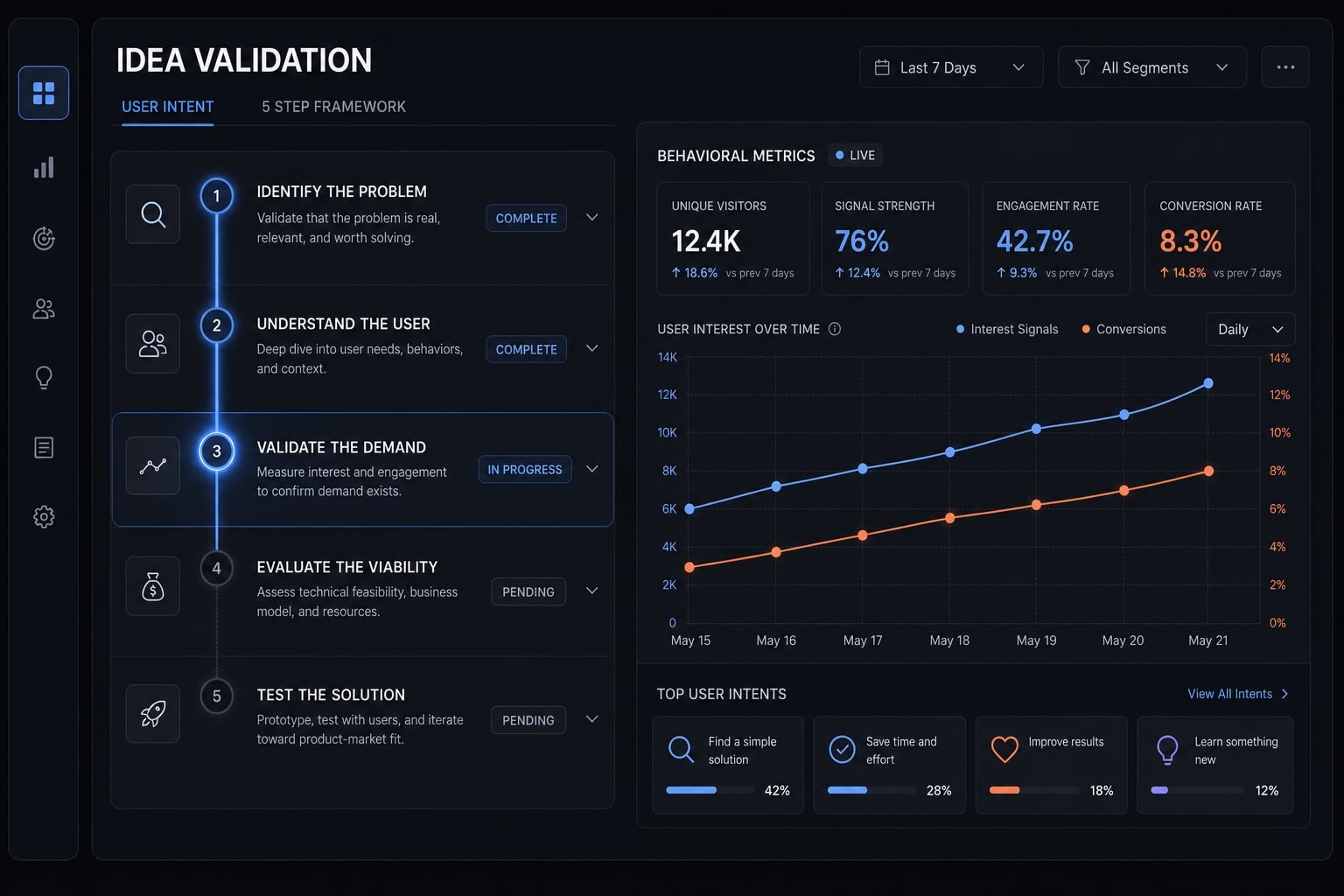Select the Engagement Rate metric card
This screenshot has height=896, width=1344.
(1056, 238)
